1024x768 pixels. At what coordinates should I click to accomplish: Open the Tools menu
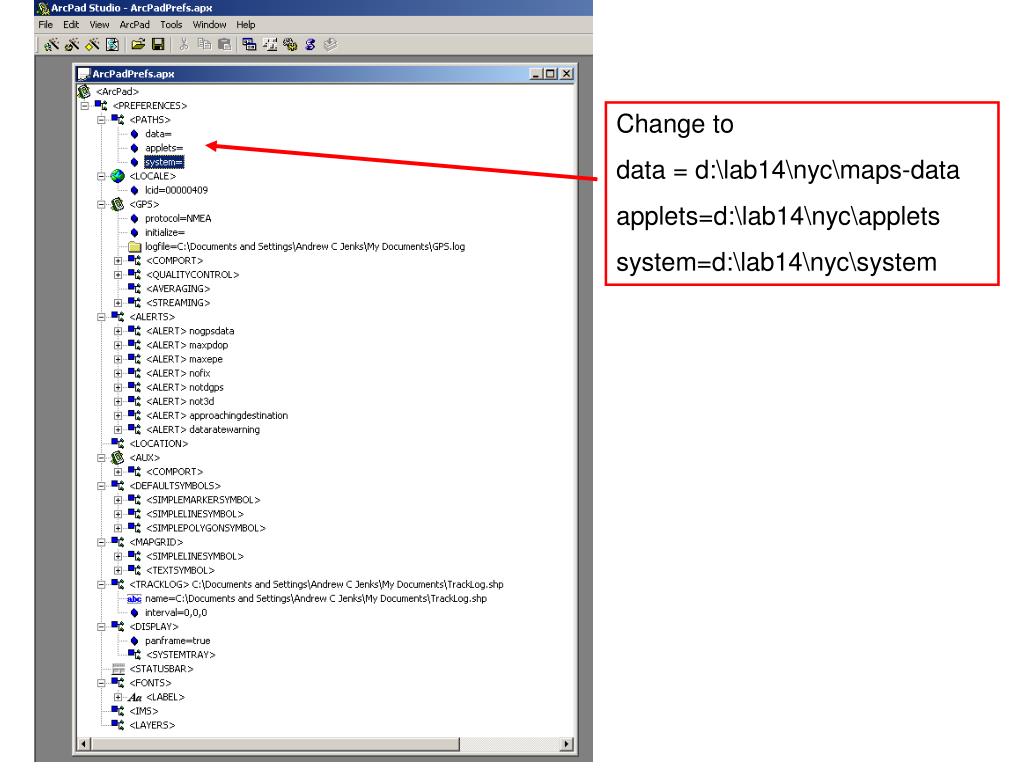(x=171, y=25)
